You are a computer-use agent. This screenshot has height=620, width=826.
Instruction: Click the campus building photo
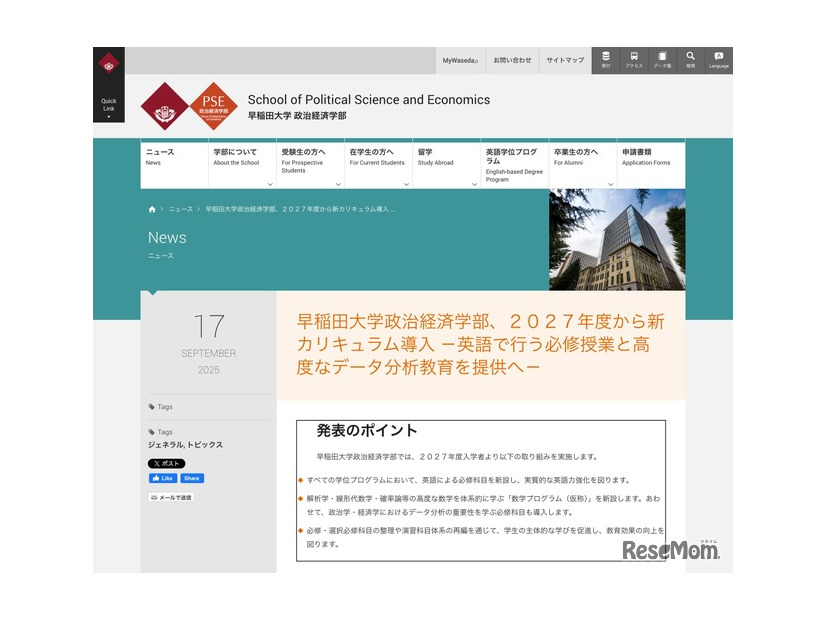617,240
